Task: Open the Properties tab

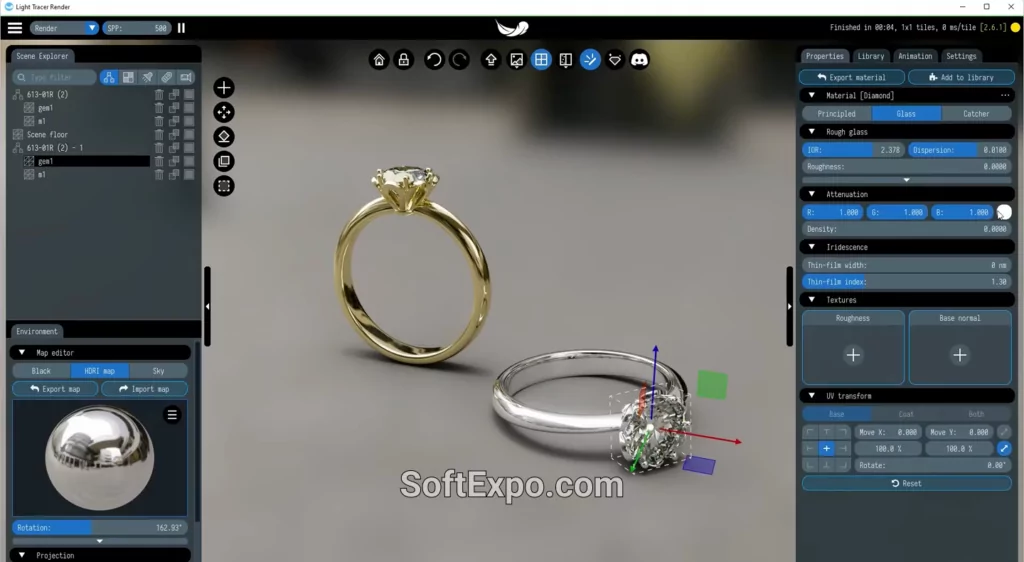Action: coord(824,56)
